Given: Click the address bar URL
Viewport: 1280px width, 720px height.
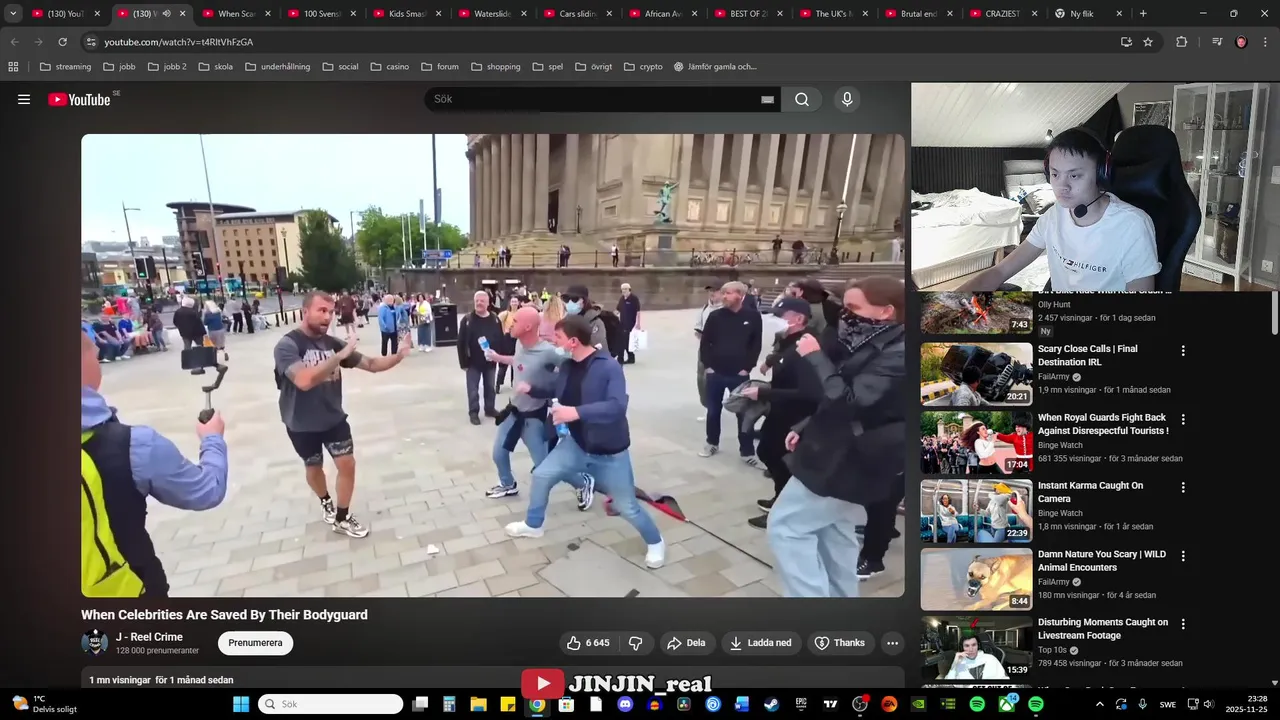Looking at the screenshot, I should 178,42.
